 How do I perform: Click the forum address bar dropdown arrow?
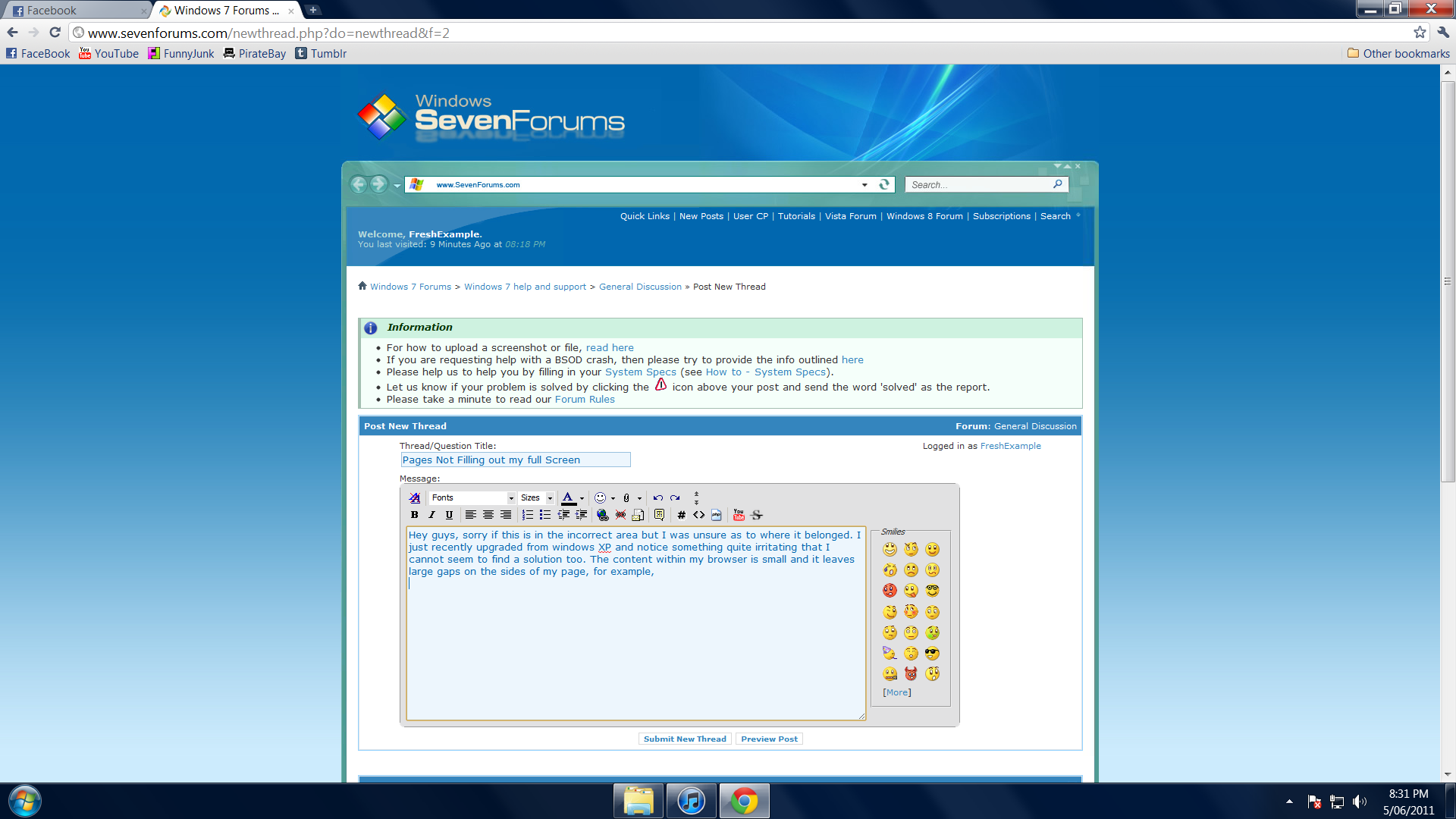click(864, 184)
